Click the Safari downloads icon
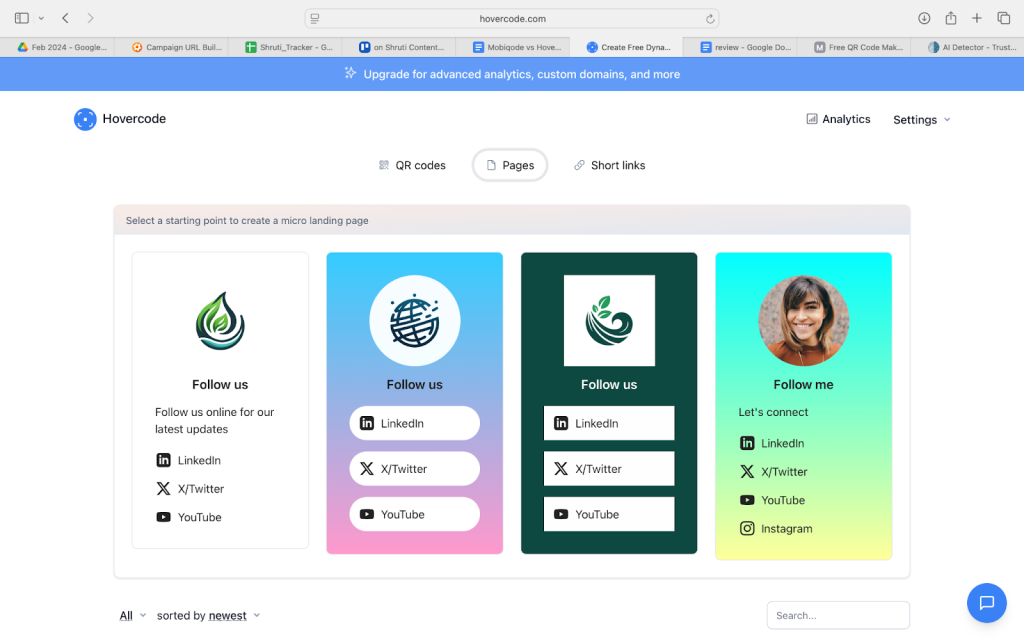The image size is (1024, 640). [924, 18]
